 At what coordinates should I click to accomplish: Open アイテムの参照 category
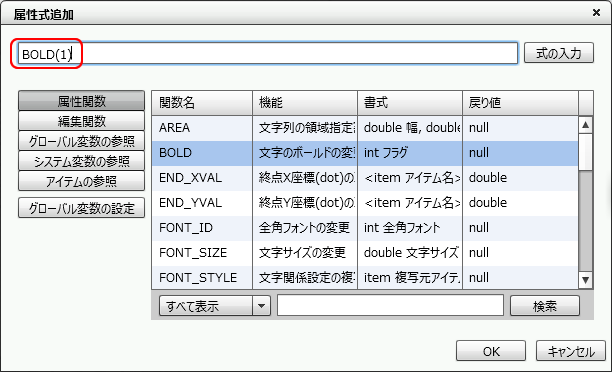(x=81, y=181)
